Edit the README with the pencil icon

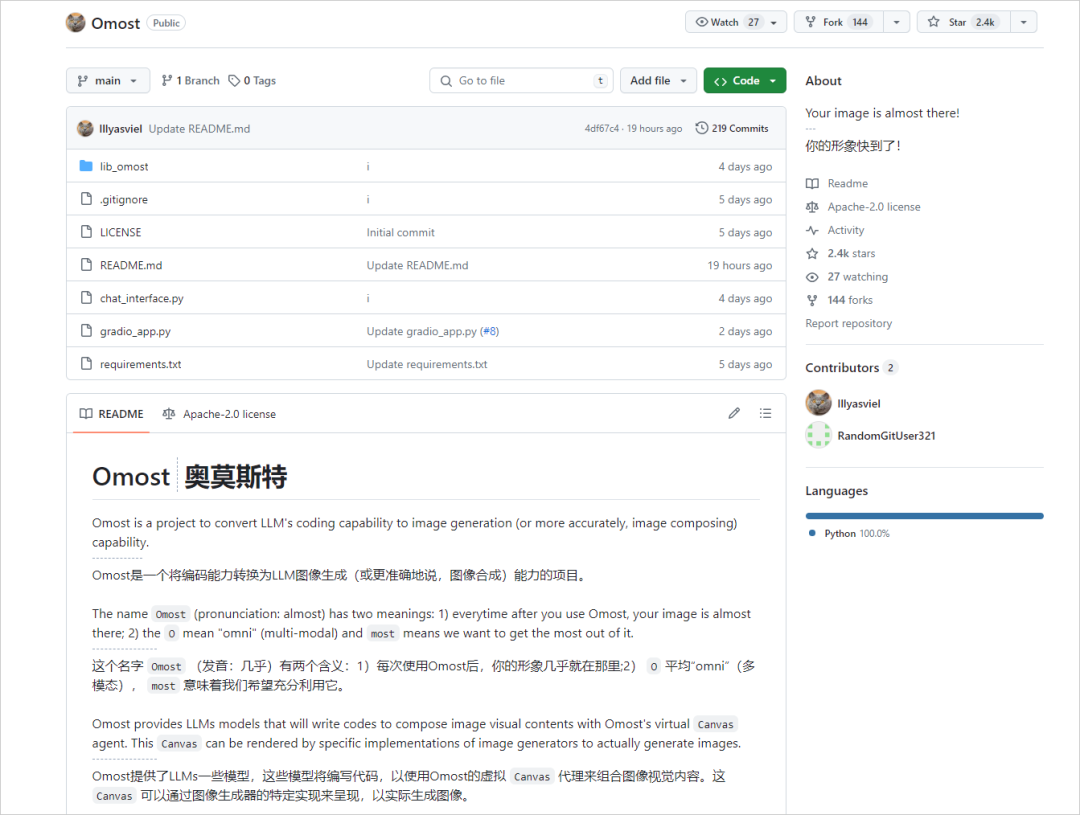point(733,413)
